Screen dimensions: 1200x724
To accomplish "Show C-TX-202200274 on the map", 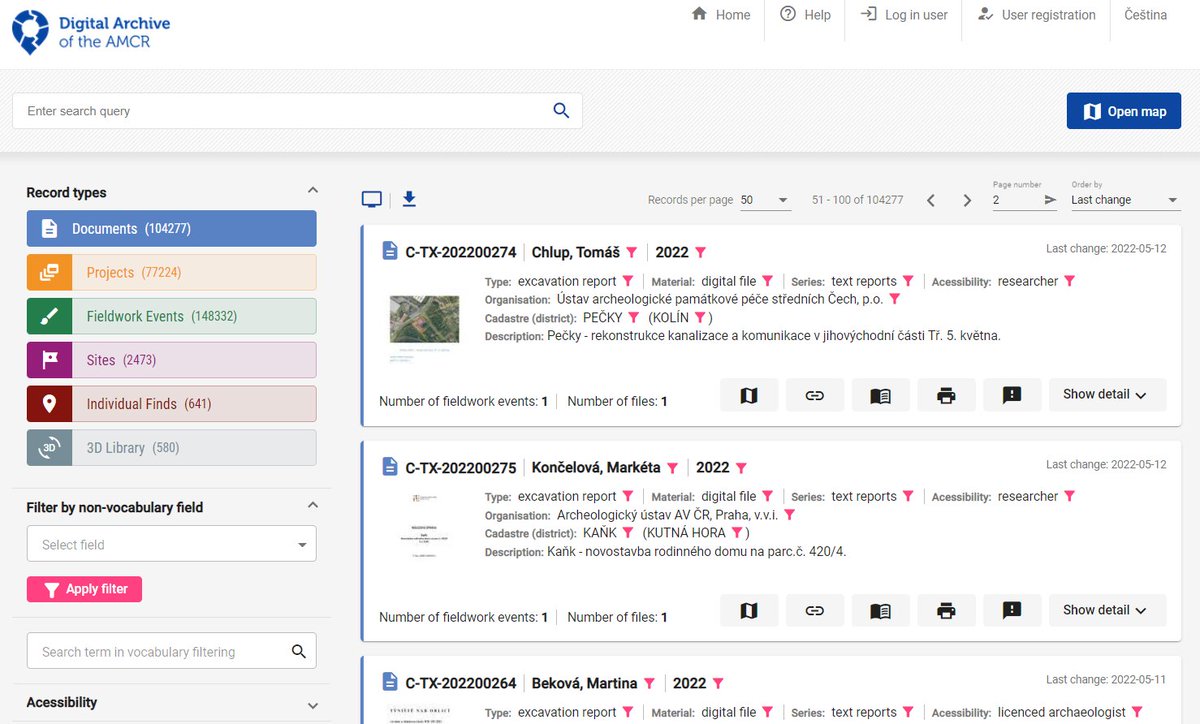I will [749, 395].
